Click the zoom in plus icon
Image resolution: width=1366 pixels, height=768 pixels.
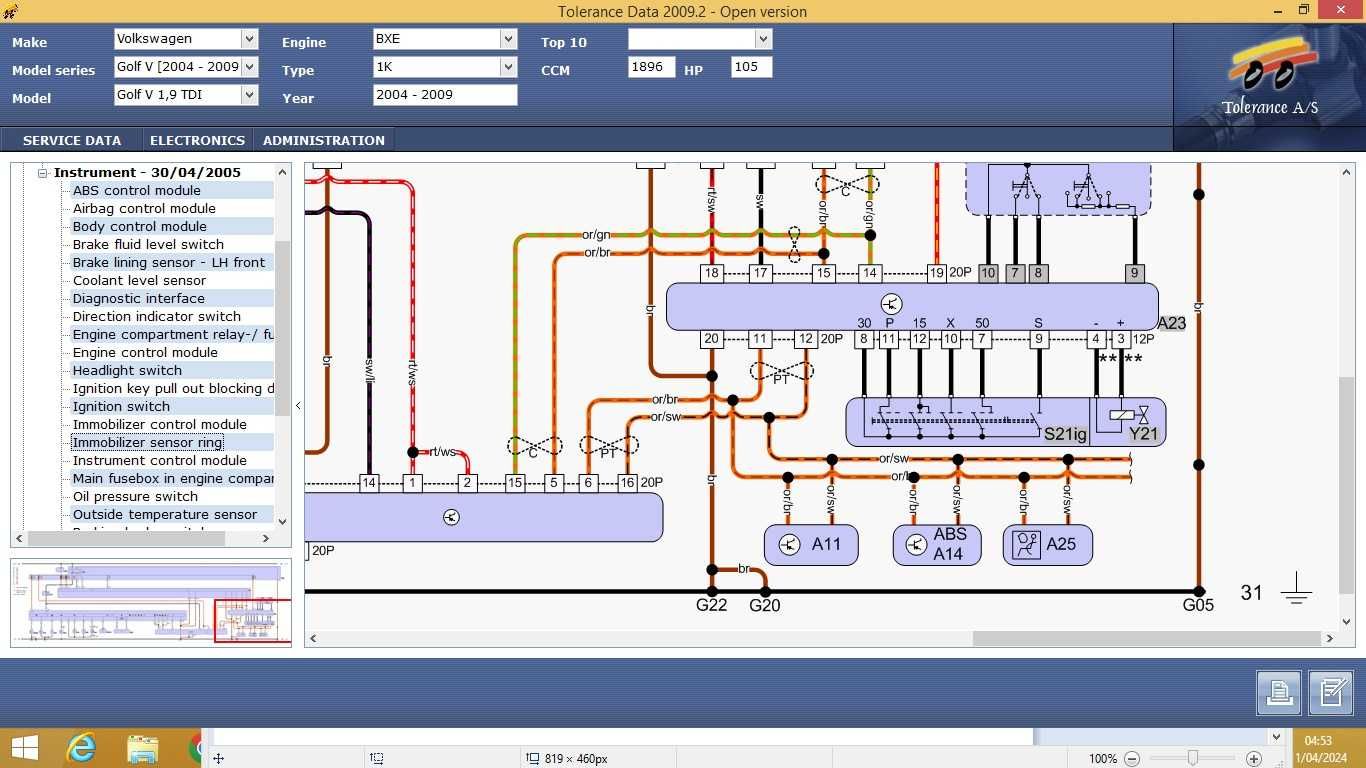pyautogui.click(x=1254, y=759)
